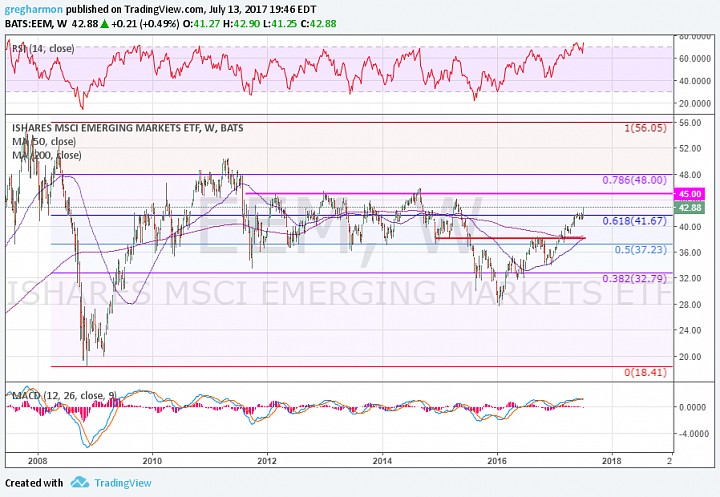Click the MACD -4.0000 axis value
Viewport: 720px width, 497px height.
(x=695, y=434)
